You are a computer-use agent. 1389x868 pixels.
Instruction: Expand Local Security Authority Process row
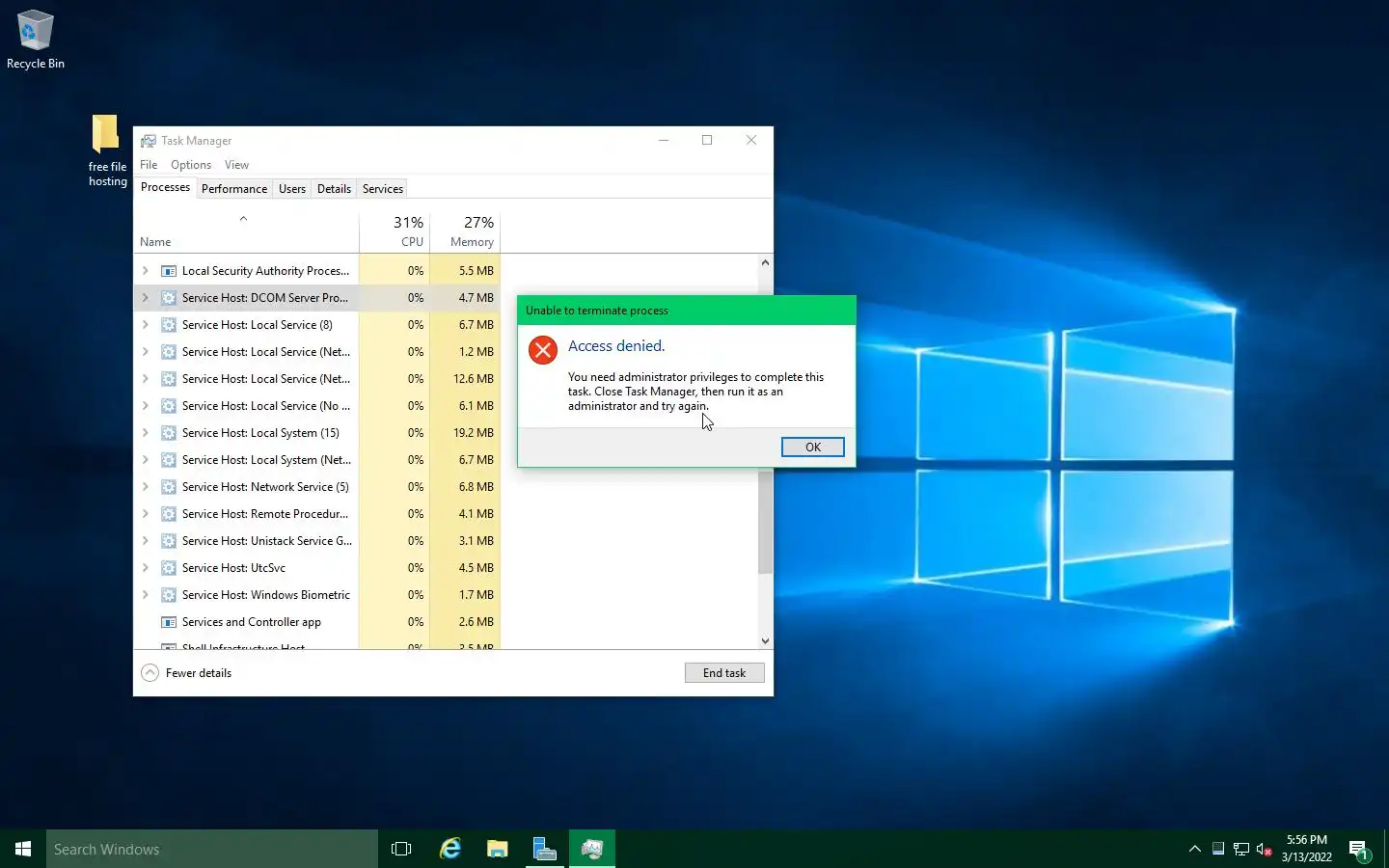pos(146,271)
